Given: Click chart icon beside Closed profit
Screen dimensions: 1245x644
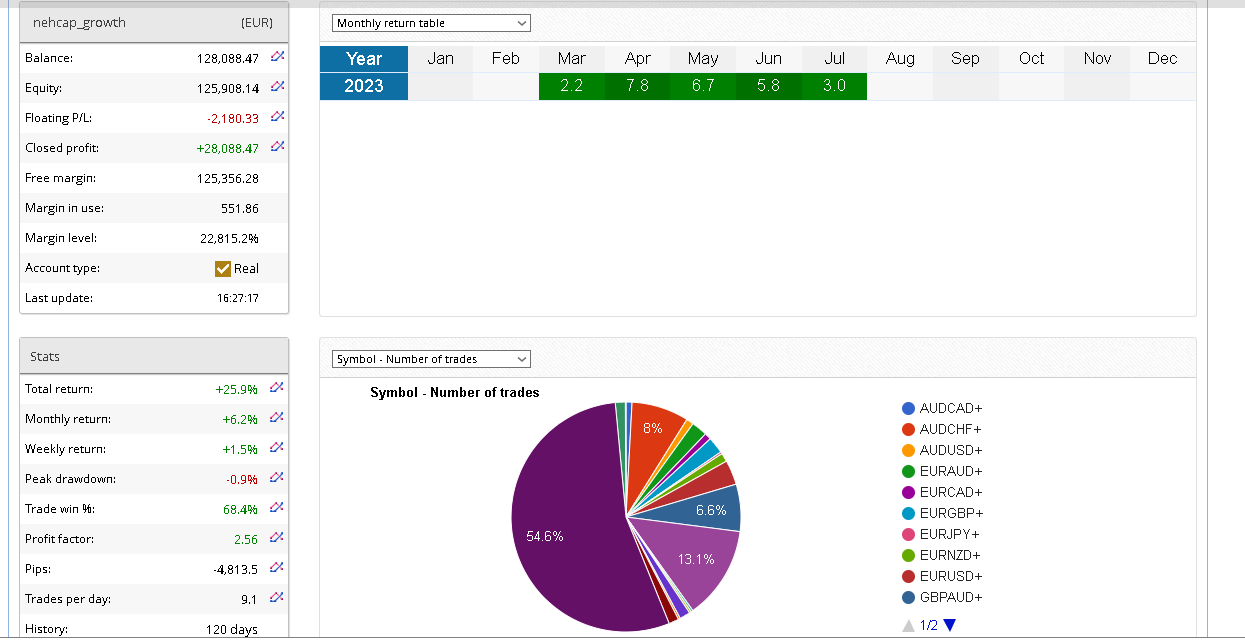Looking at the screenshot, I should click(278, 148).
